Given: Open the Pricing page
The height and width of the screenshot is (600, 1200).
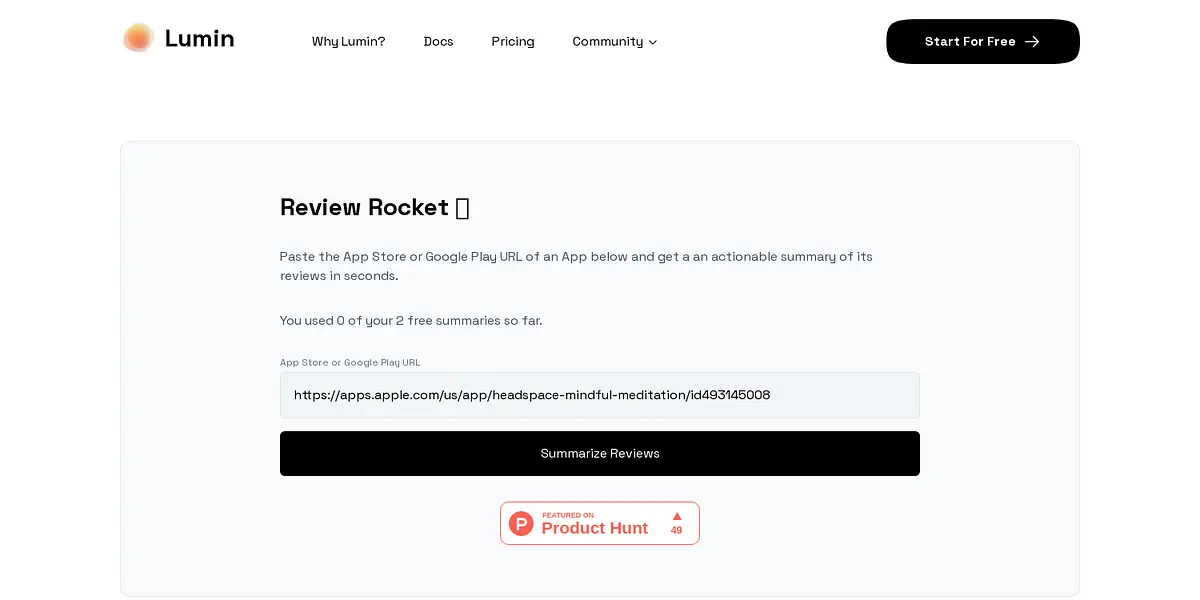Looking at the screenshot, I should point(513,42).
